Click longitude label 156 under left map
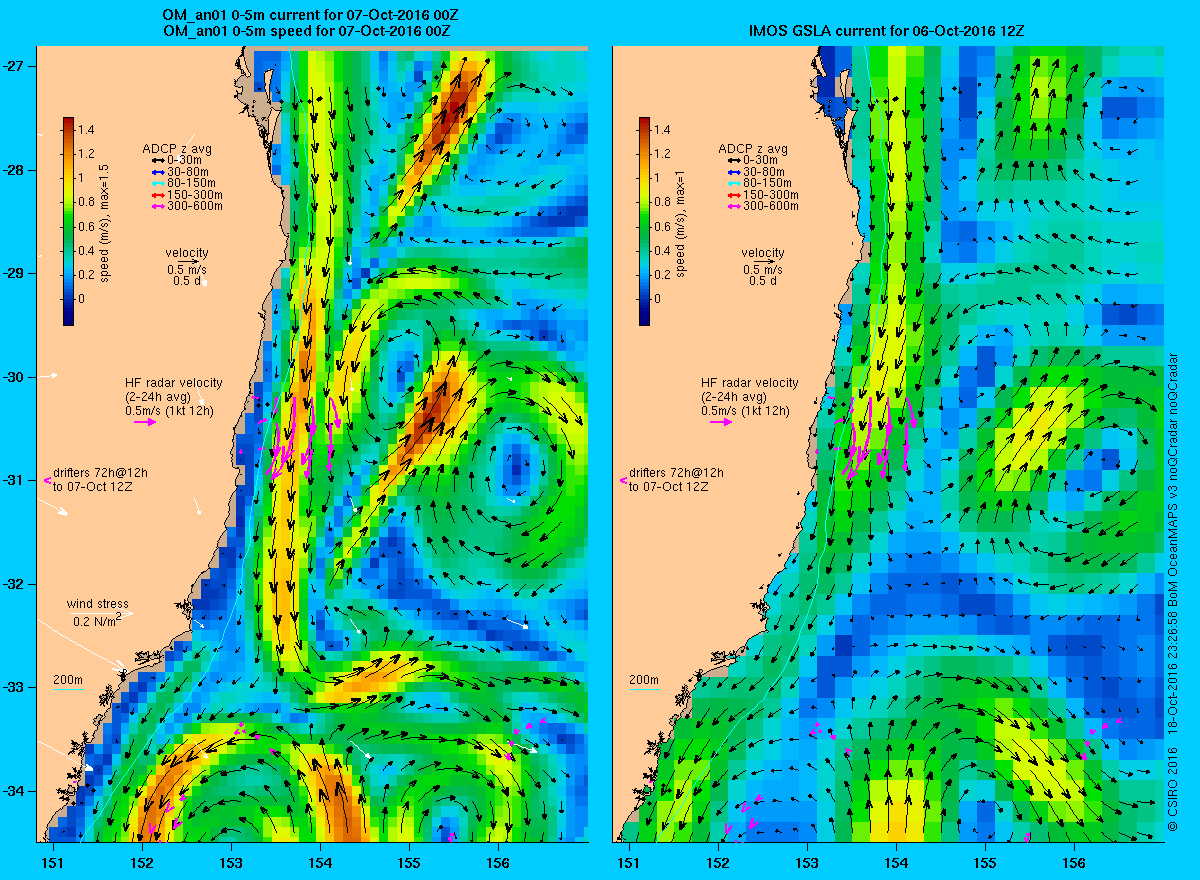This screenshot has height=880, width=1200. click(497, 862)
